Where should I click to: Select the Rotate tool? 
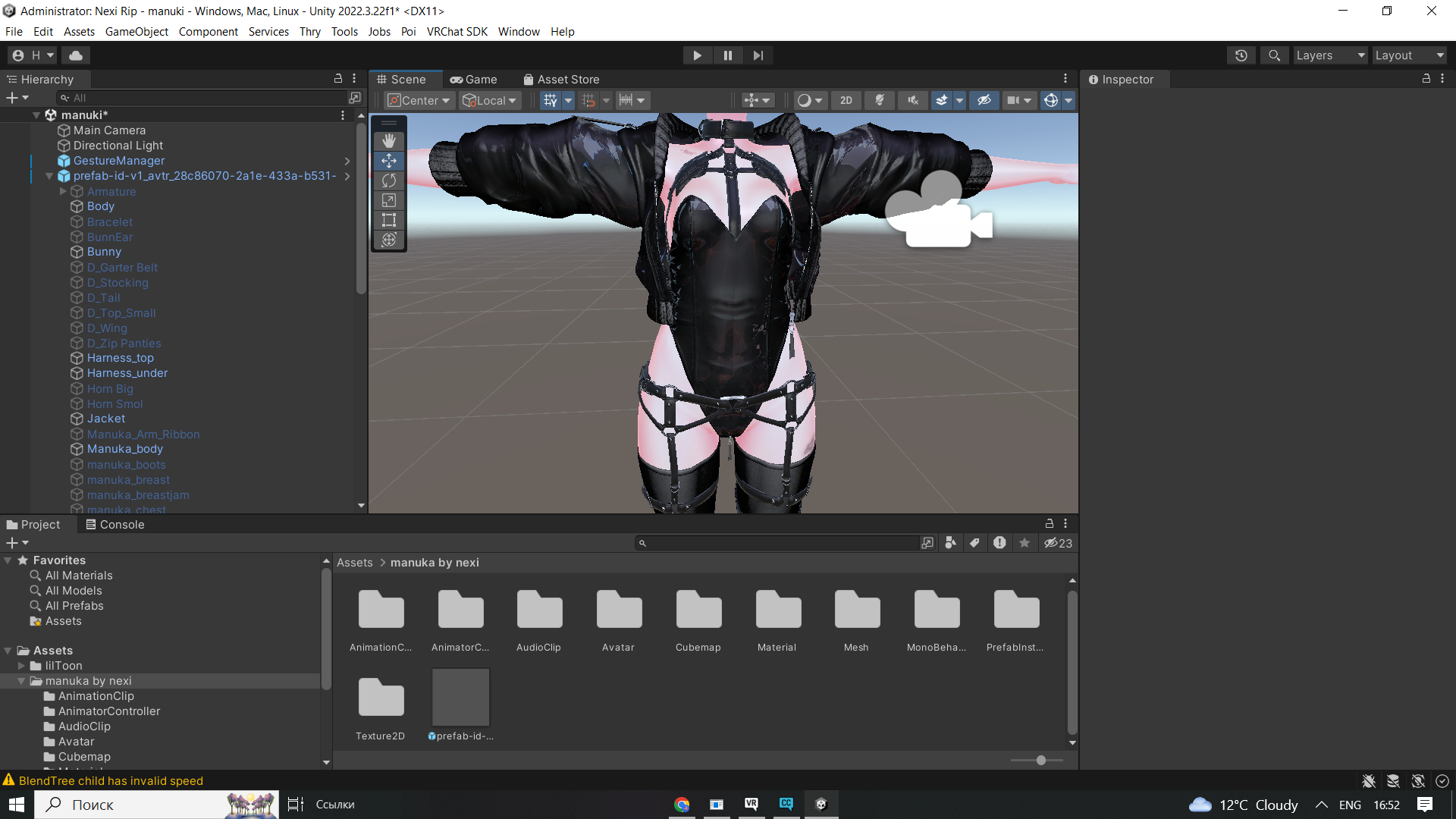coord(389,180)
